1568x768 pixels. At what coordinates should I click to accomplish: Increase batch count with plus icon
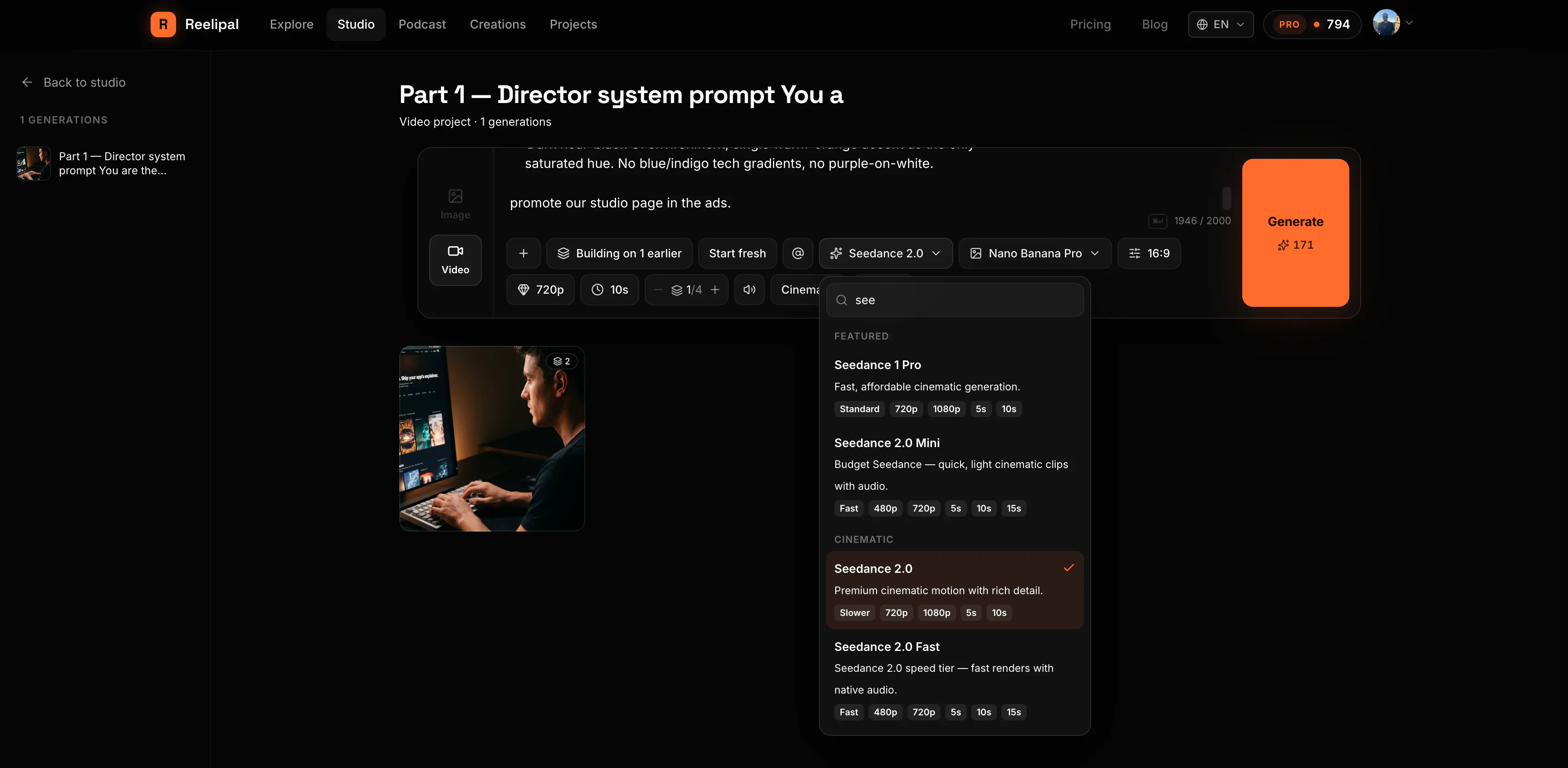[x=715, y=290]
